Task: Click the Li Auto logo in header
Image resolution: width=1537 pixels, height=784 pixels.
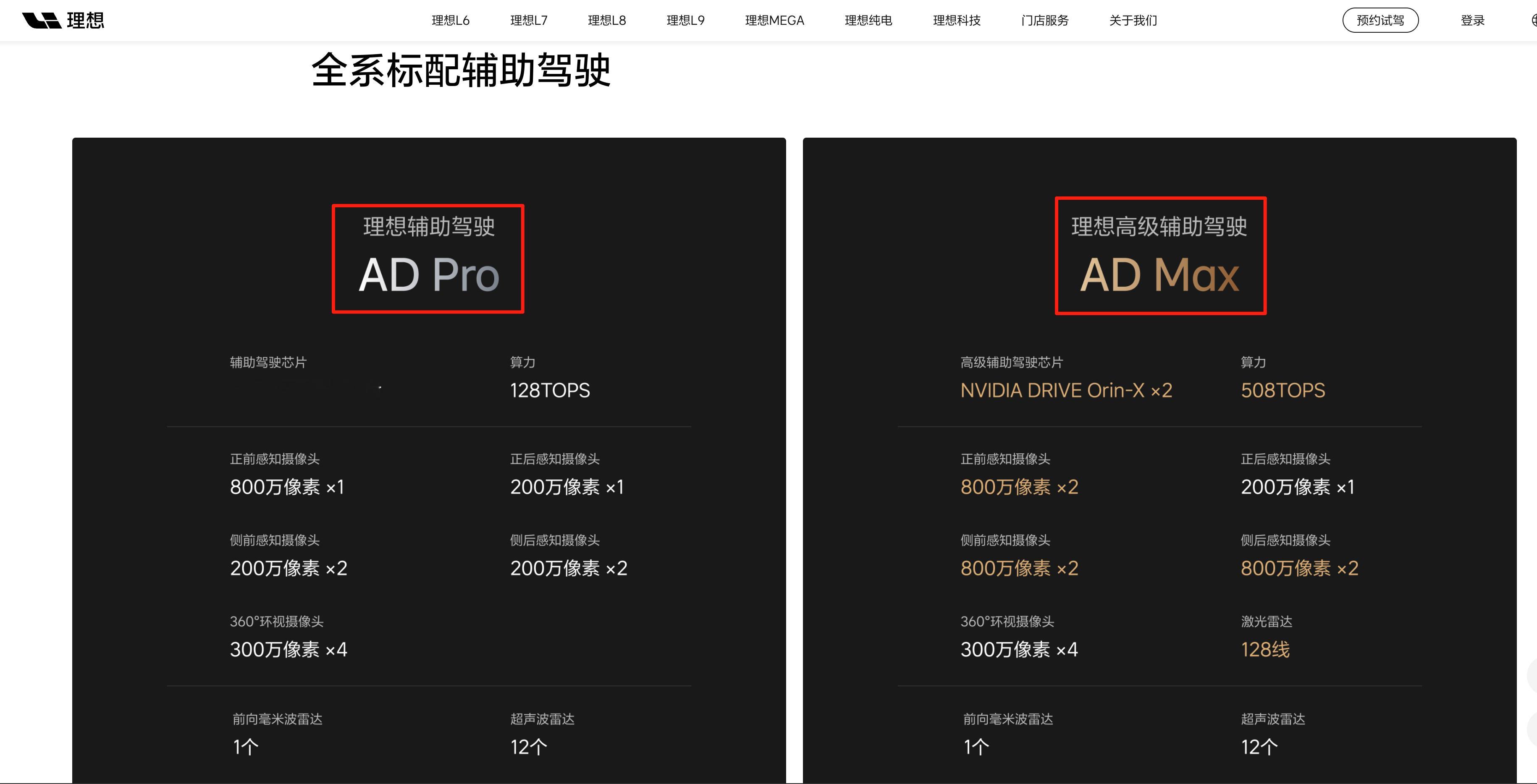Action: click(63, 20)
